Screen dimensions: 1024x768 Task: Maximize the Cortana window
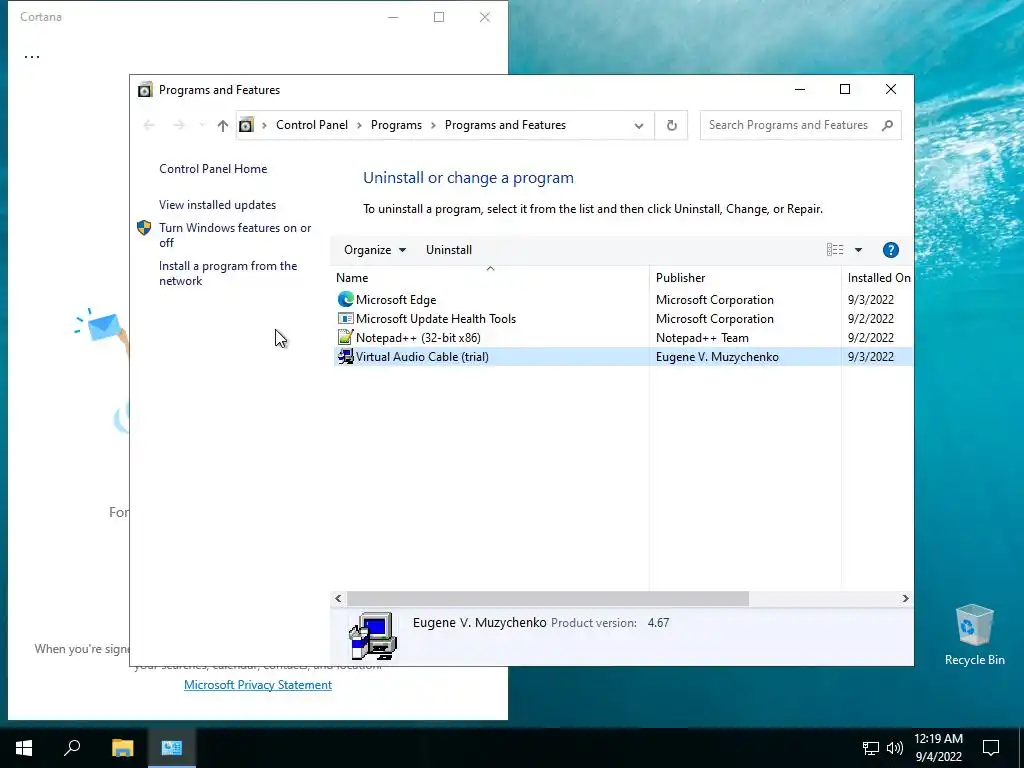439,17
